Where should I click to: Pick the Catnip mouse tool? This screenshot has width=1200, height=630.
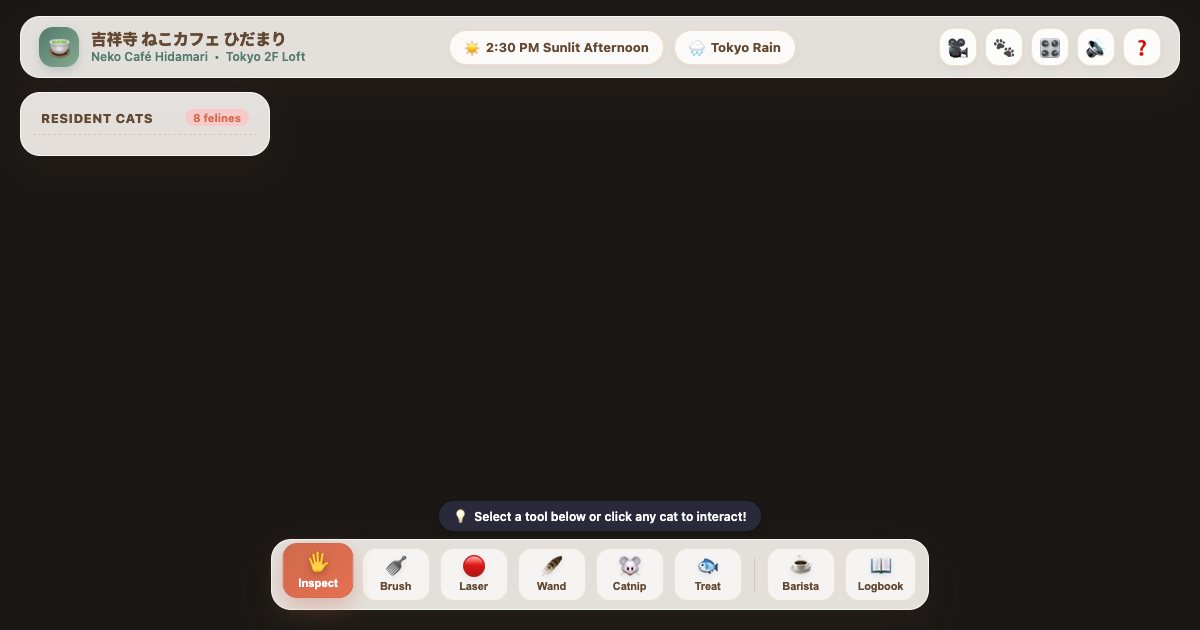click(630, 575)
